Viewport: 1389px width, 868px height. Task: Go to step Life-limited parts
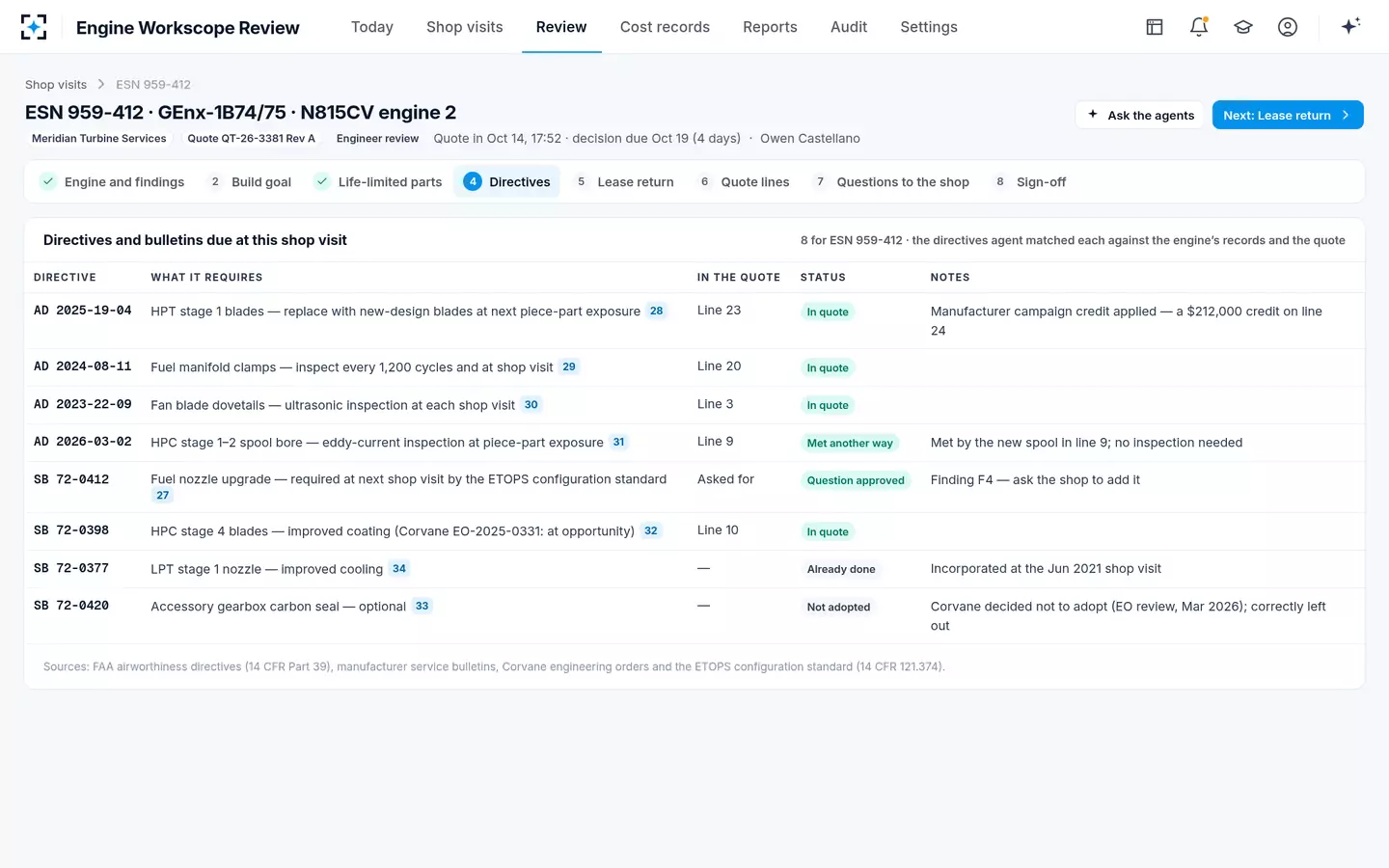tap(378, 181)
